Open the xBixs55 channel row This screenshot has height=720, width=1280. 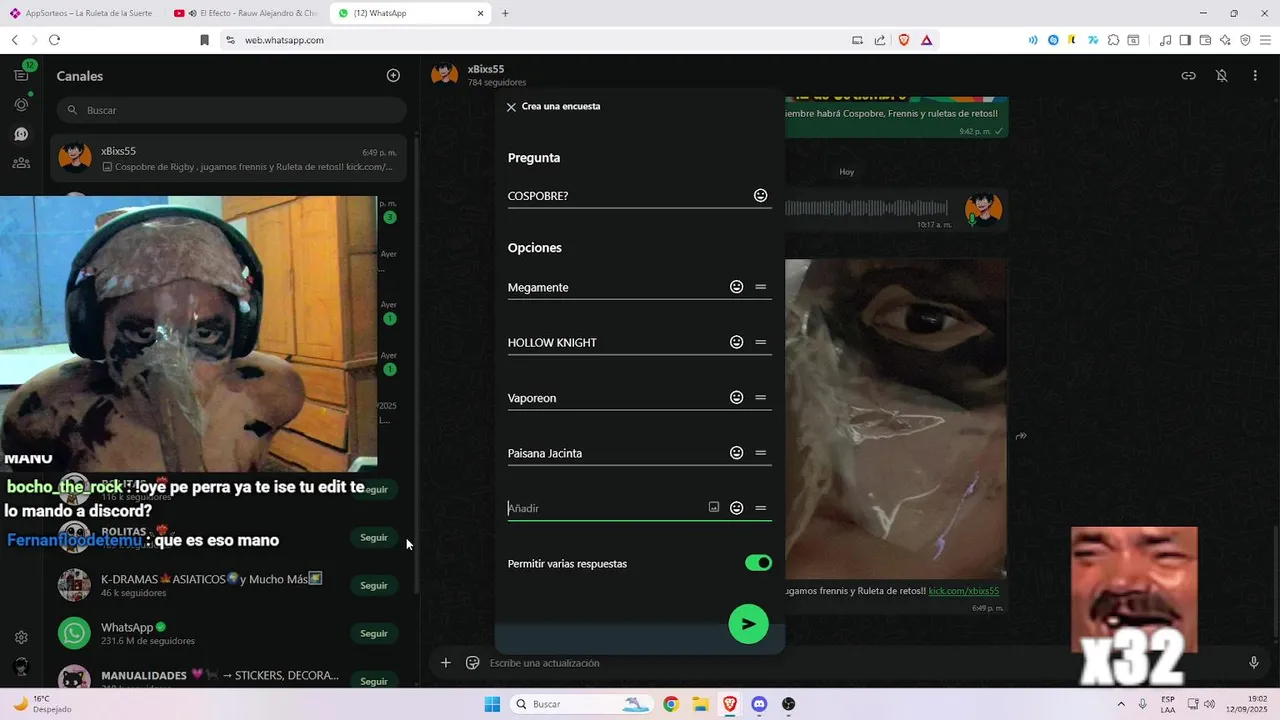[x=229, y=158]
